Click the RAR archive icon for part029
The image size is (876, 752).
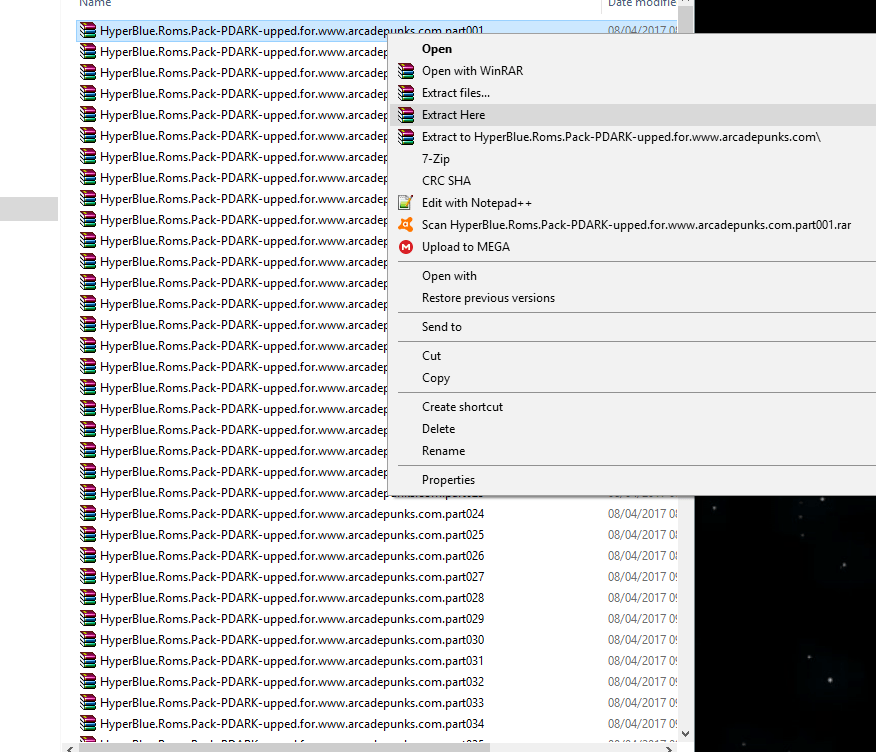coord(88,618)
